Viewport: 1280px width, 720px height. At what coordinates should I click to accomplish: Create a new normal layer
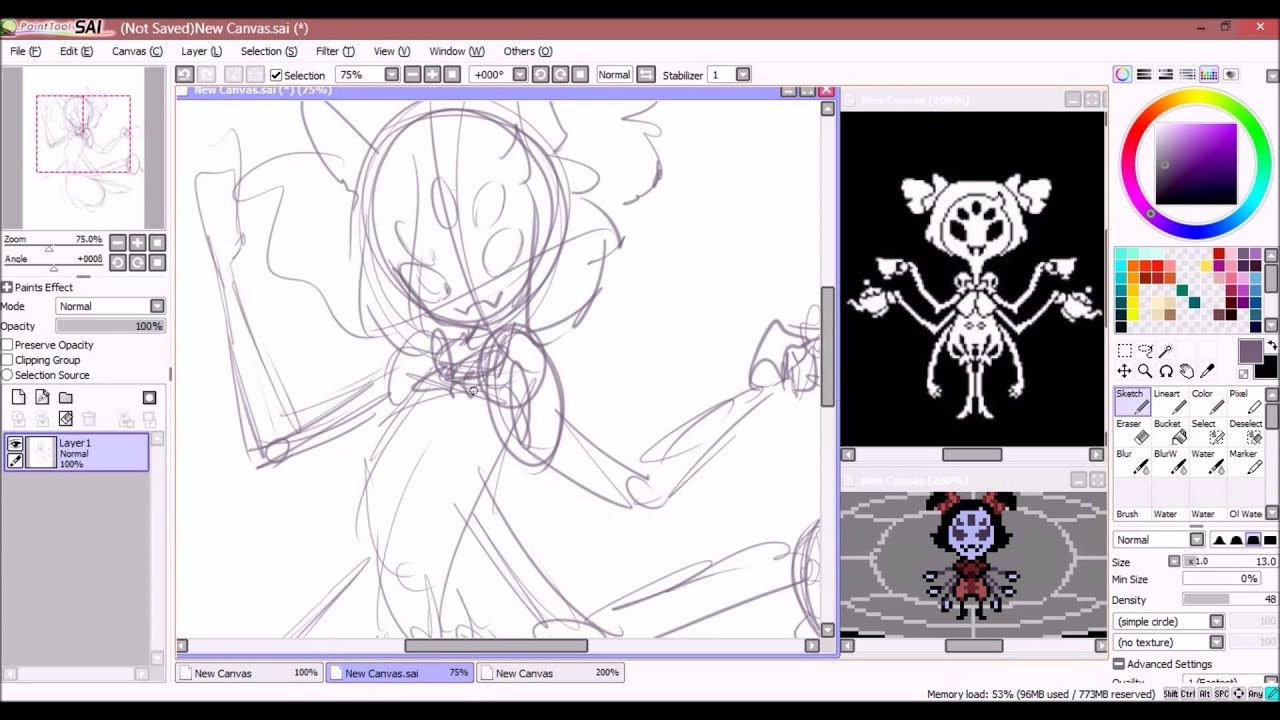19,397
